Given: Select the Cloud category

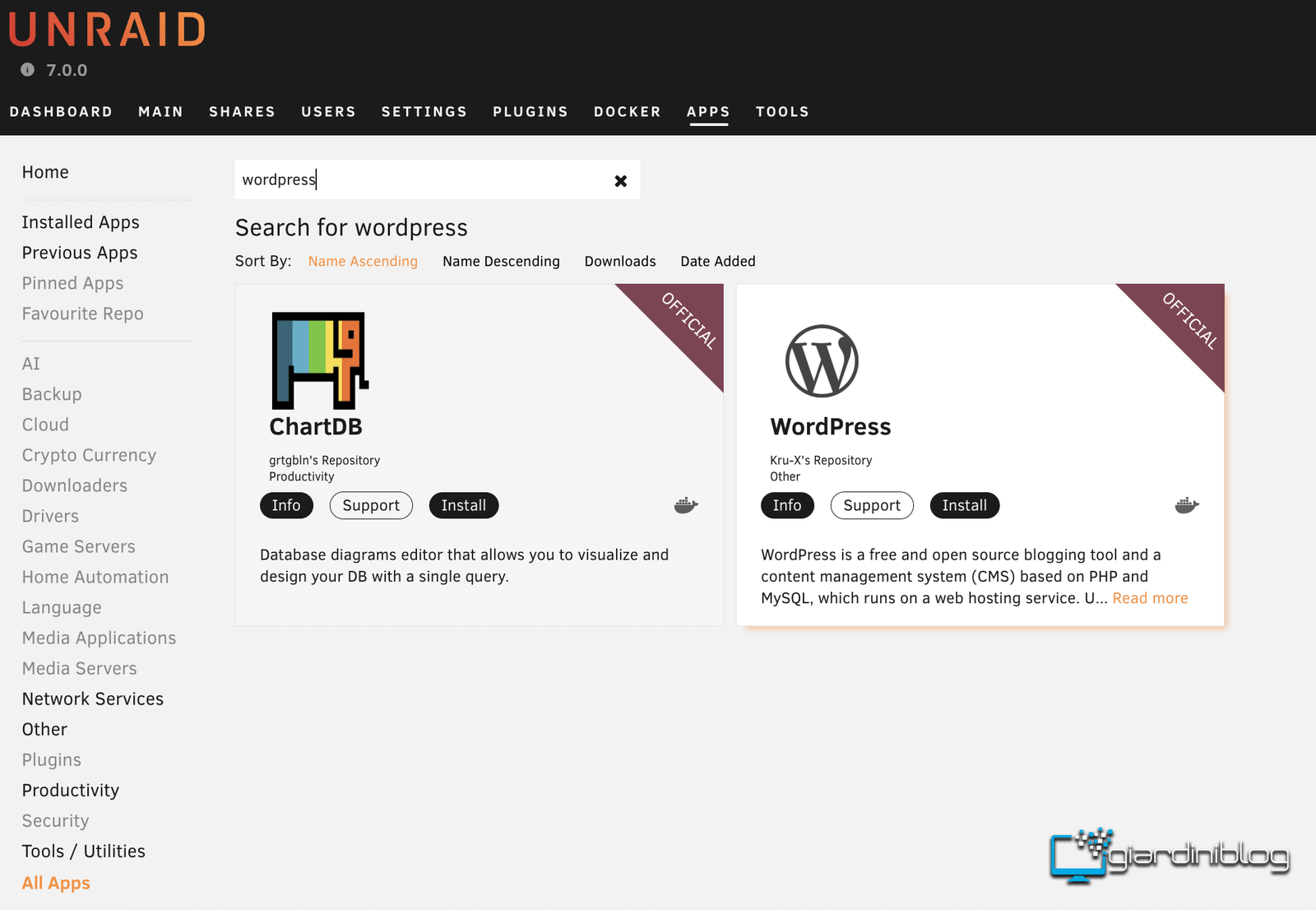Looking at the screenshot, I should coord(45,425).
